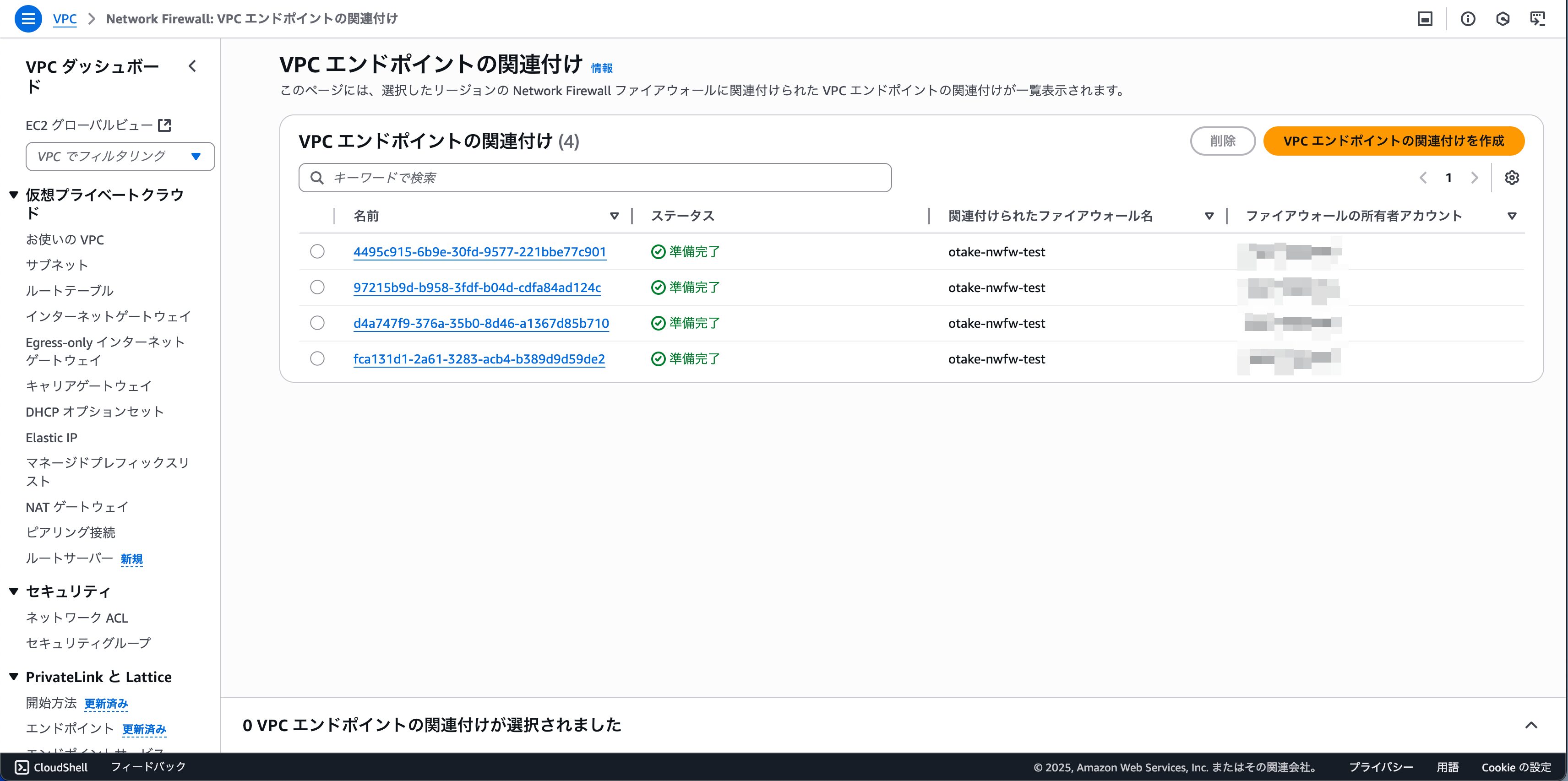The image size is (1568, 781).
Task: Open table preferences gear icon
Action: point(1512,178)
